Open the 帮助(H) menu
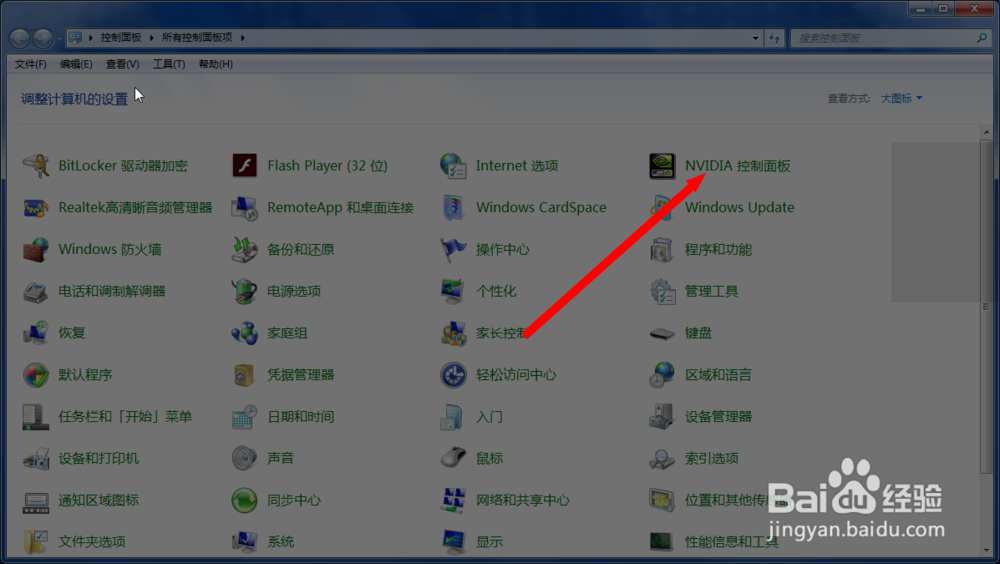The height and width of the screenshot is (564, 1000). [x=216, y=64]
